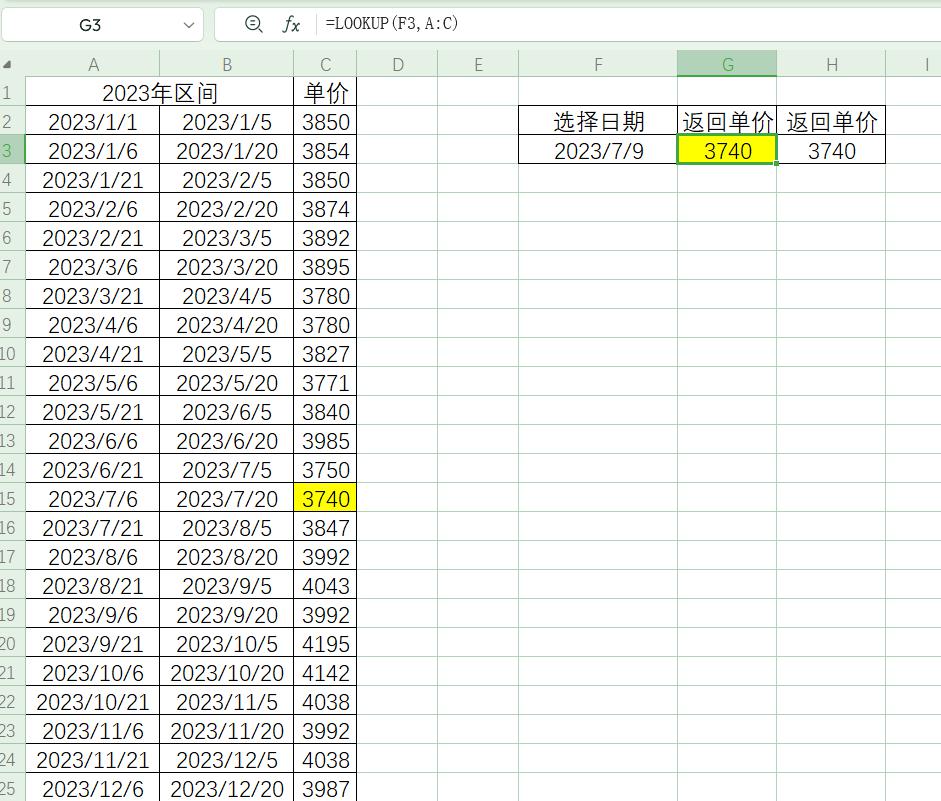
Task: Click the zoom formula bar icon
Action: click(254, 24)
